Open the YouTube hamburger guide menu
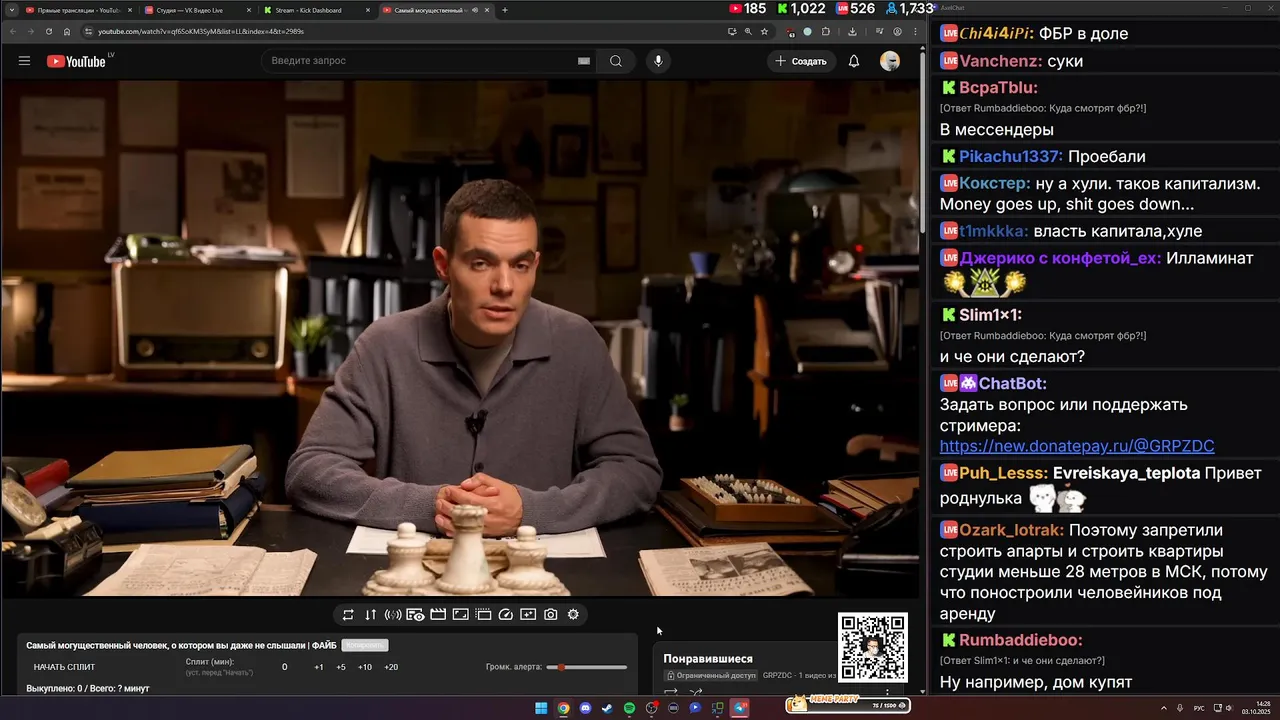This screenshot has width=1280, height=720. point(24,61)
